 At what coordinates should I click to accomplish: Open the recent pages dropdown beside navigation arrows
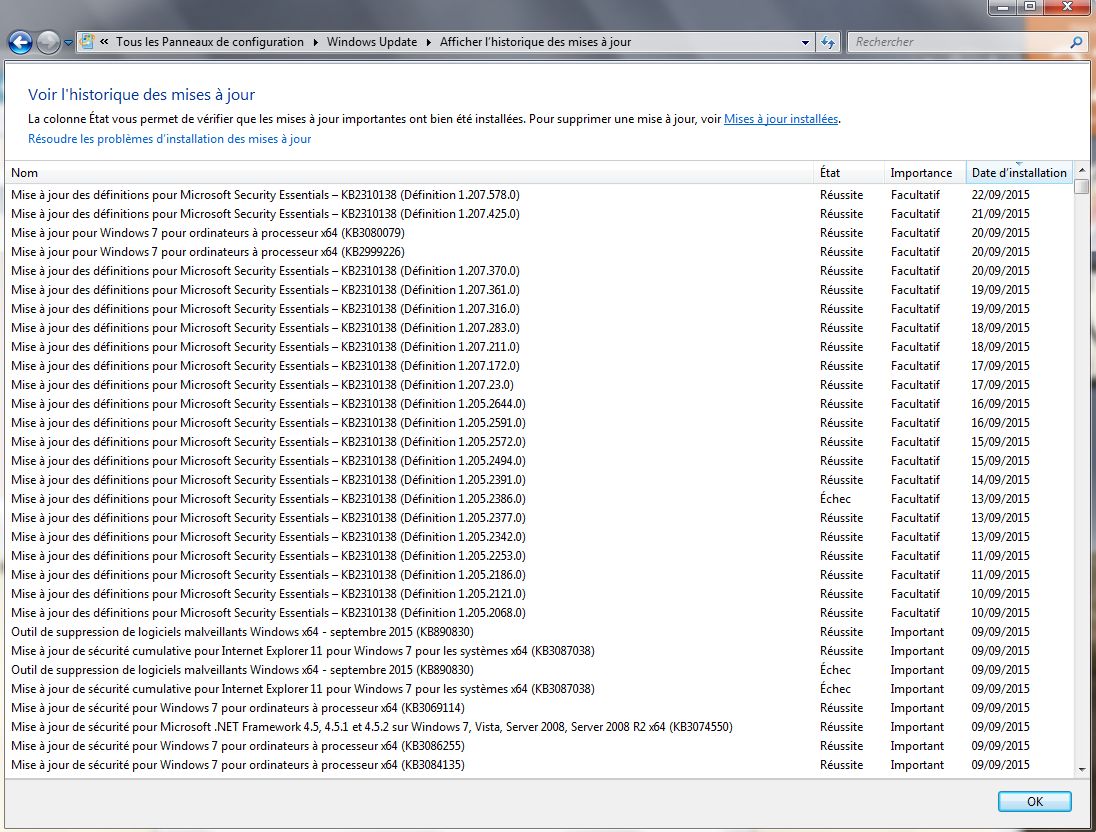click(68, 43)
